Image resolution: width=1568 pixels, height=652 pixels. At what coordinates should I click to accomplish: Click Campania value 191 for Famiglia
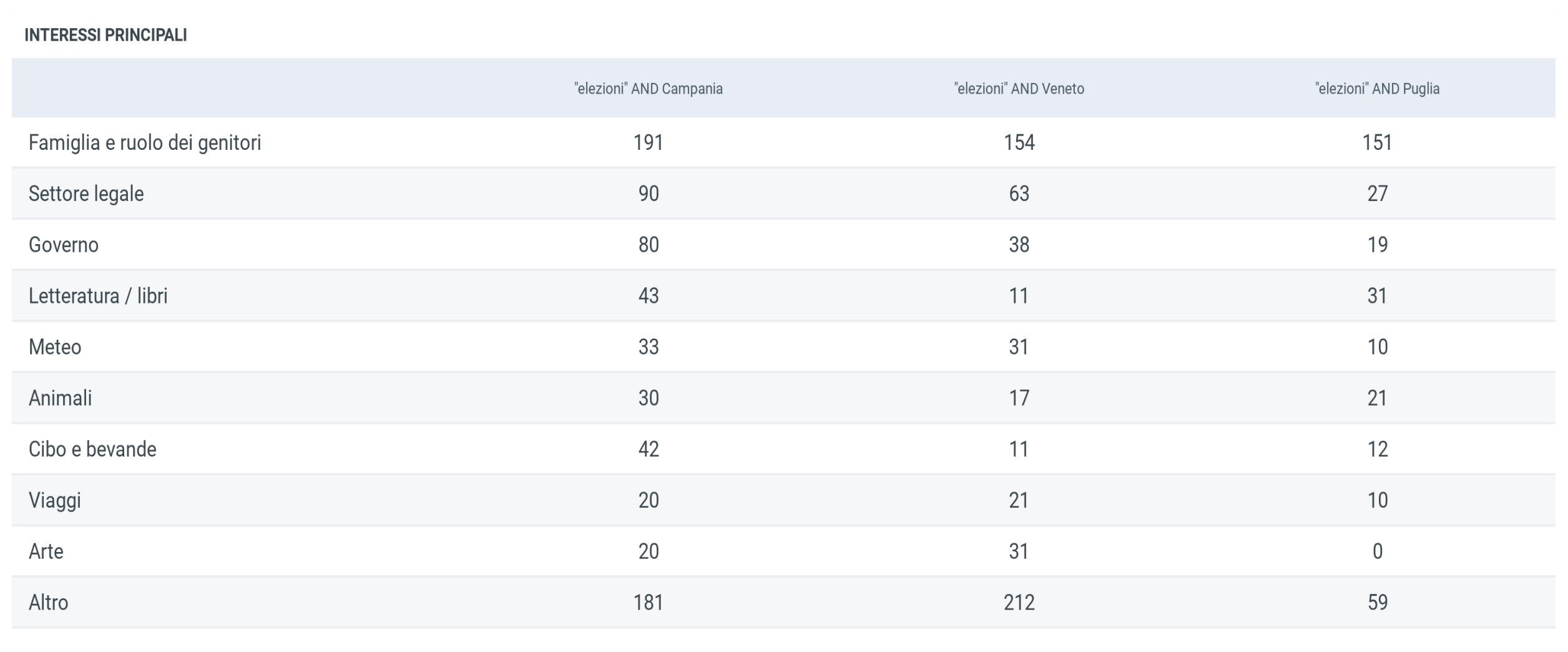coord(648,142)
